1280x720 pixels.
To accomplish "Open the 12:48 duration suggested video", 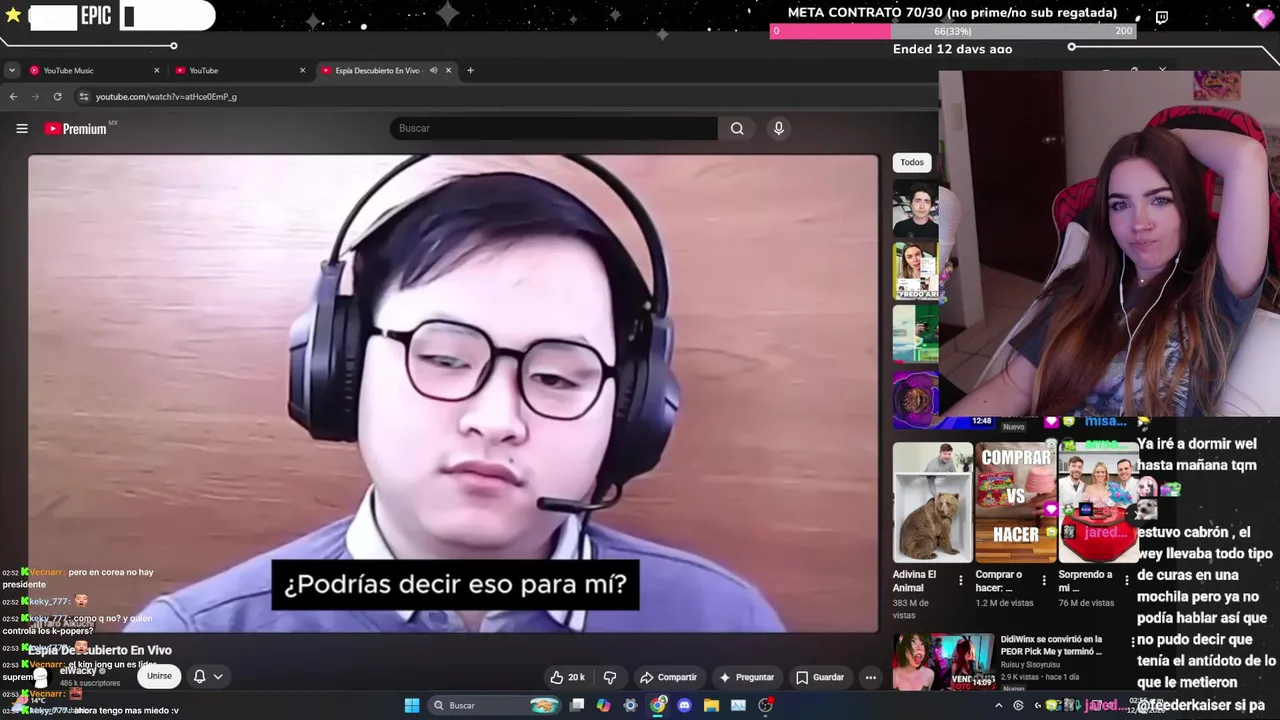I will (x=915, y=399).
